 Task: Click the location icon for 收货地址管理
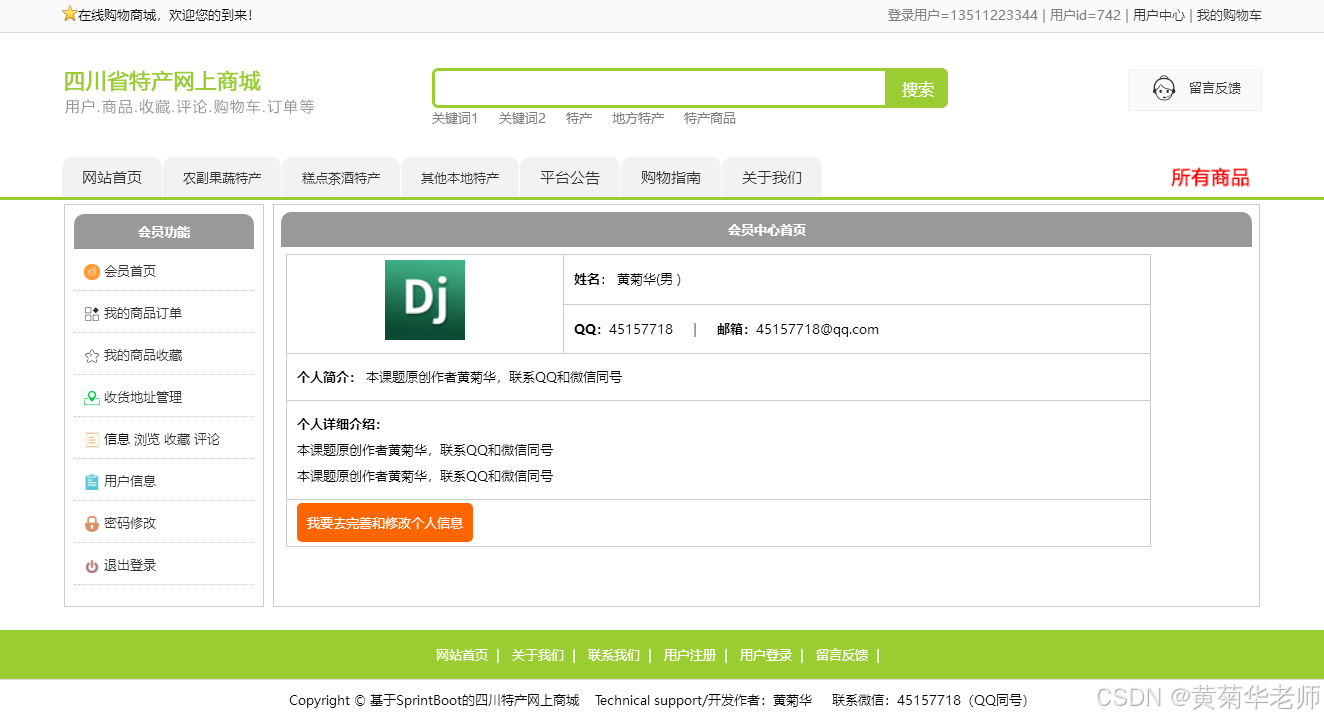pos(92,398)
